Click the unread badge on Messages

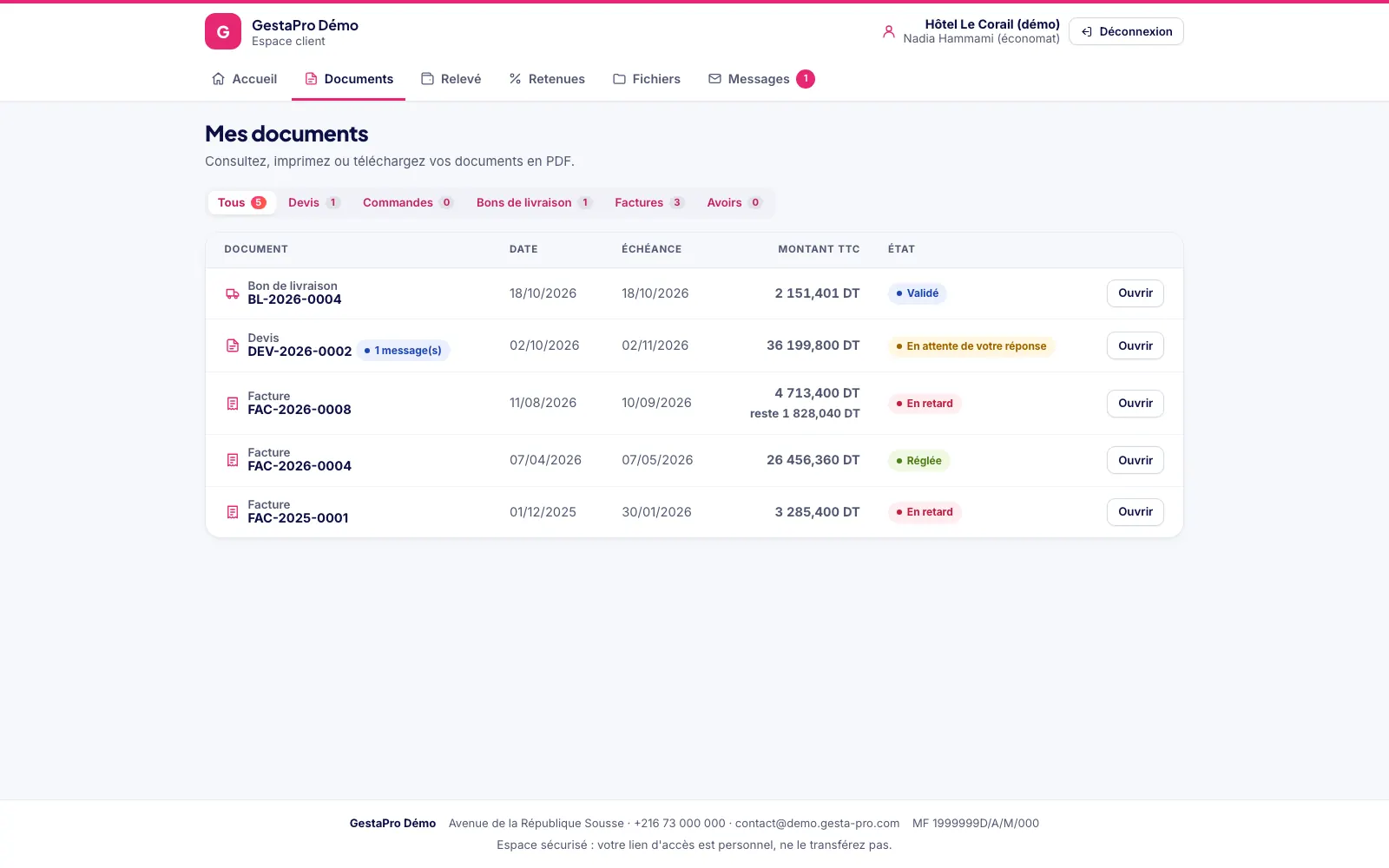point(806,79)
